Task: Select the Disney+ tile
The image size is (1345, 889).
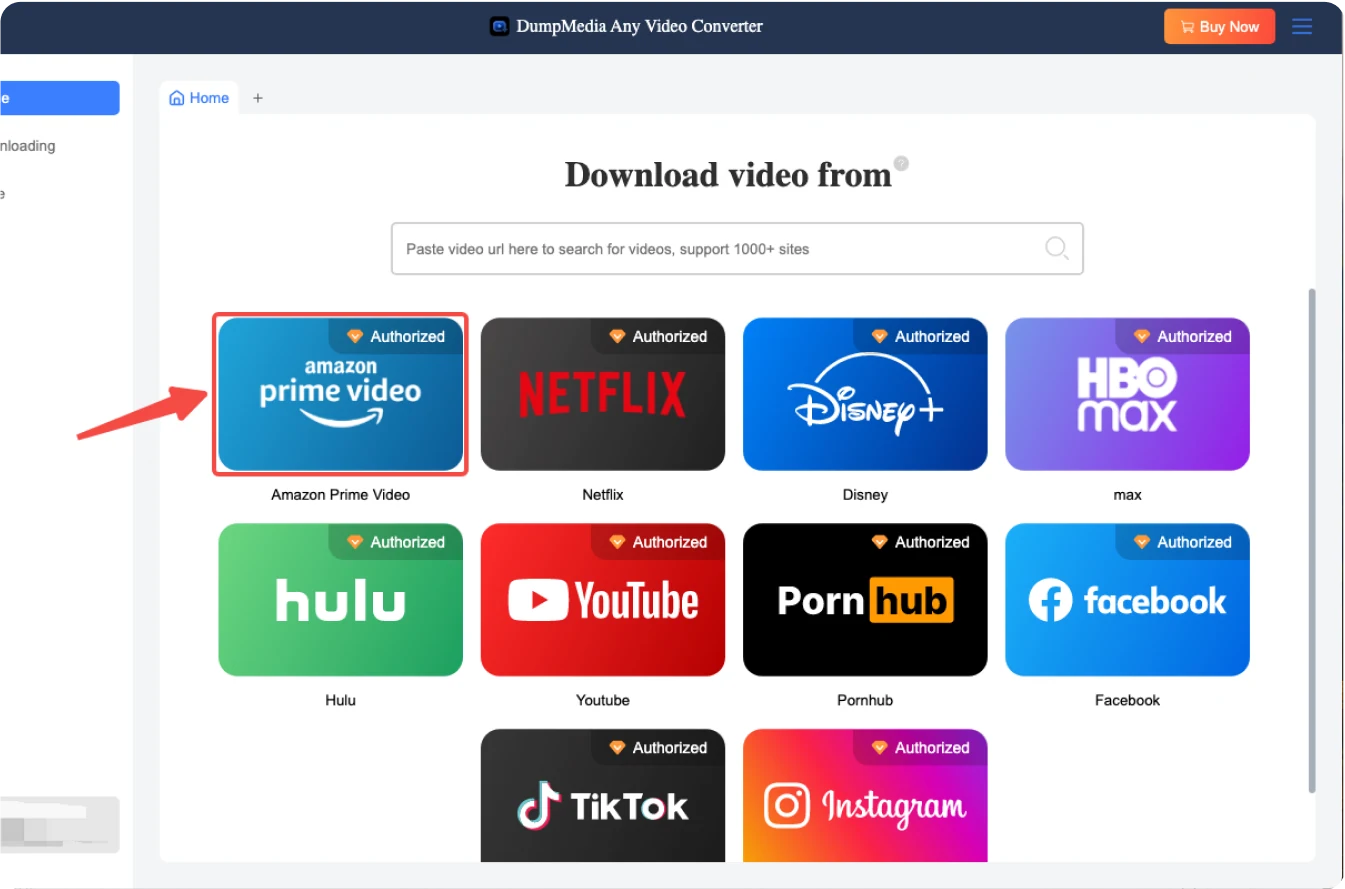Action: click(x=865, y=394)
